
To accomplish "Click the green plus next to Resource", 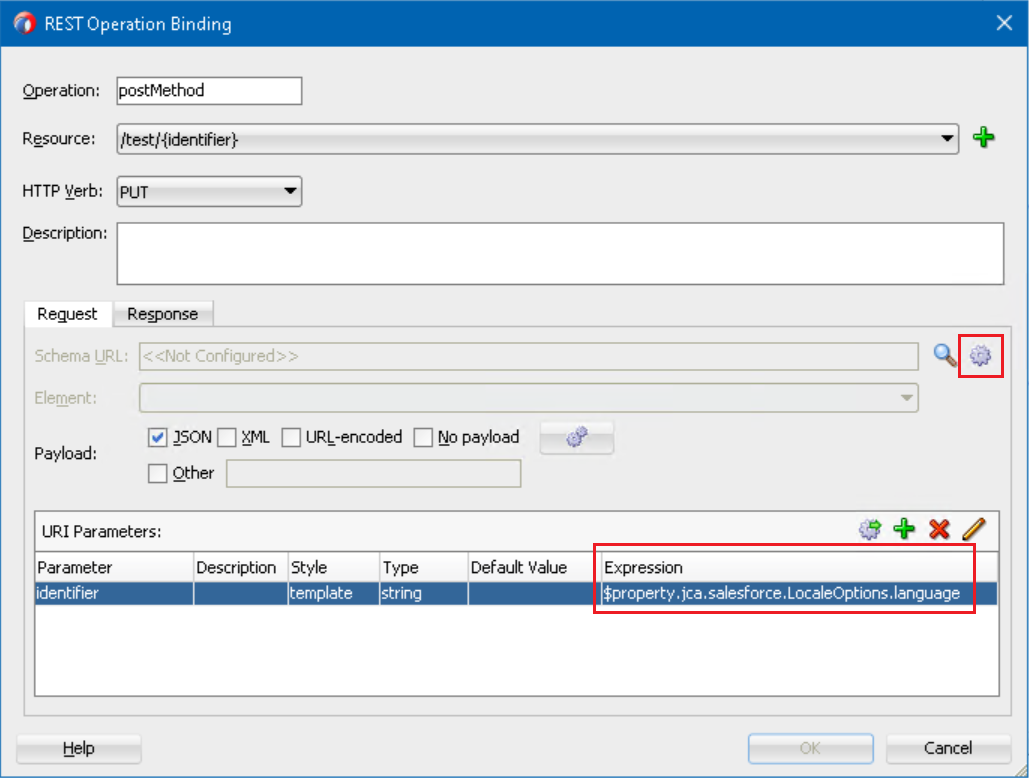I will pyautogui.click(x=984, y=139).
